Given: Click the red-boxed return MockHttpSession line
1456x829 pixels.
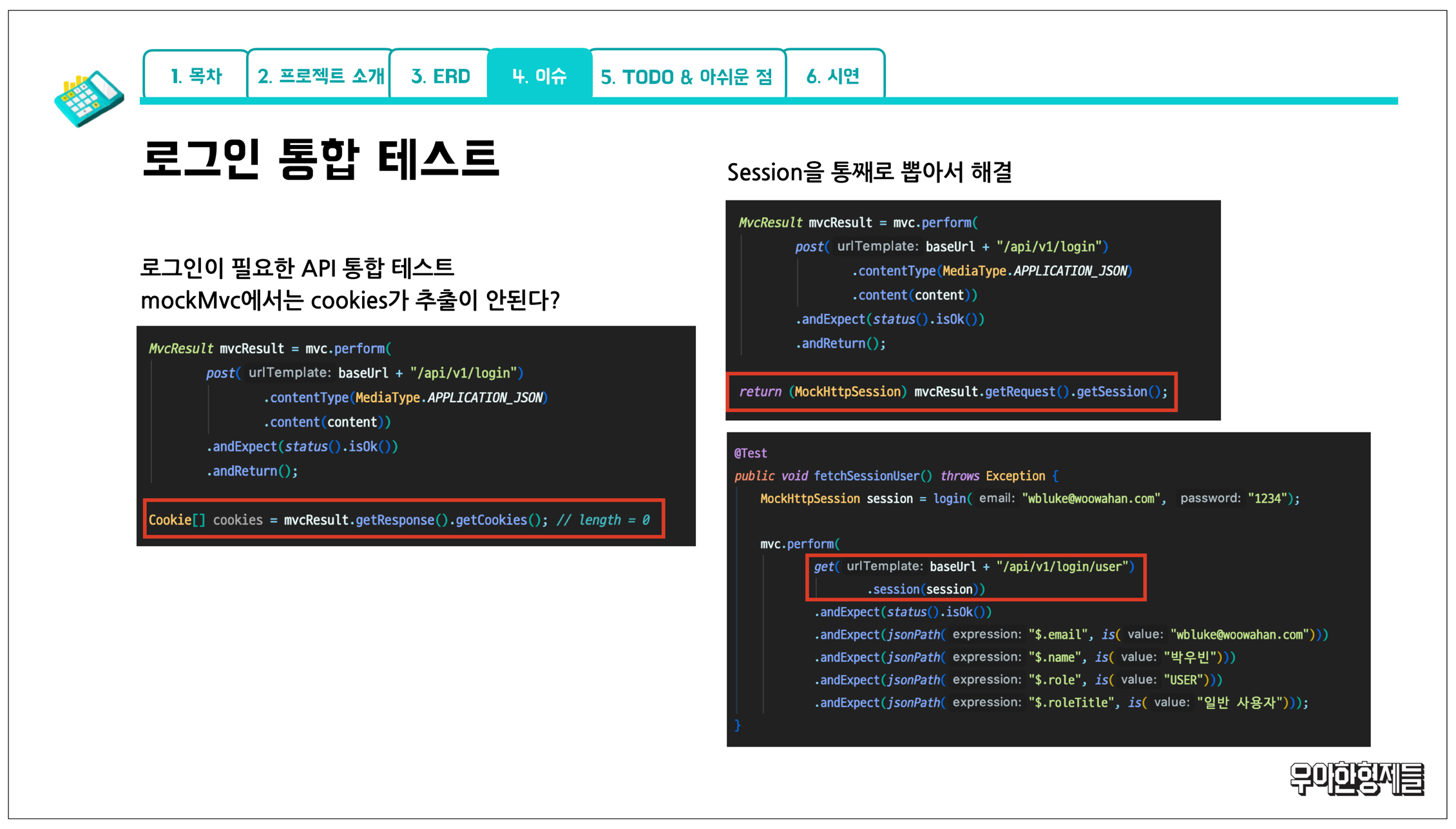Looking at the screenshot, I should tap(952, 391).
